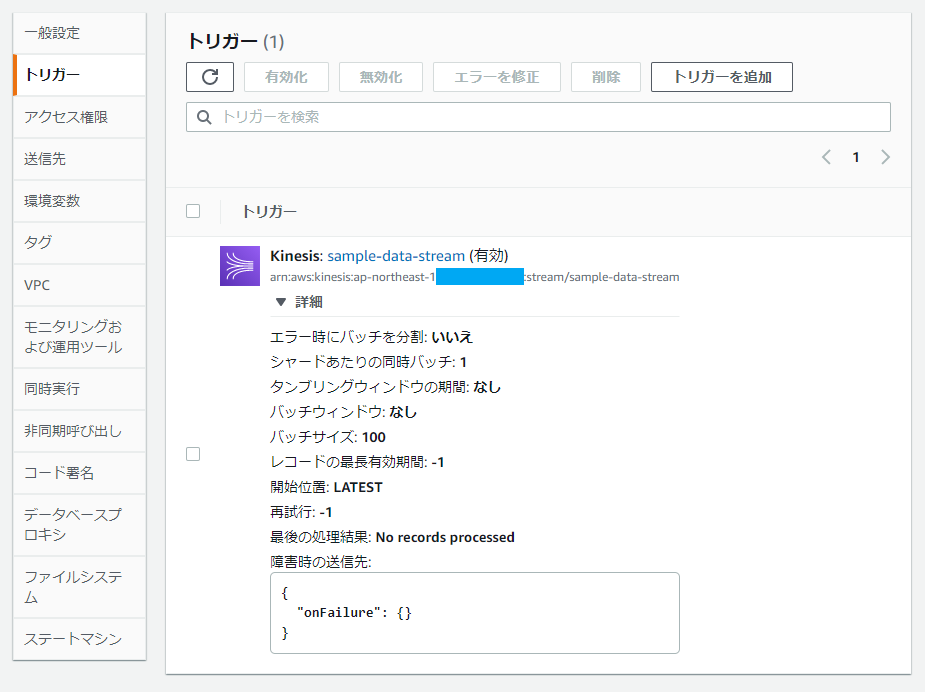
Task: Click 'No records processed' result text
Action: pos(445,537)
